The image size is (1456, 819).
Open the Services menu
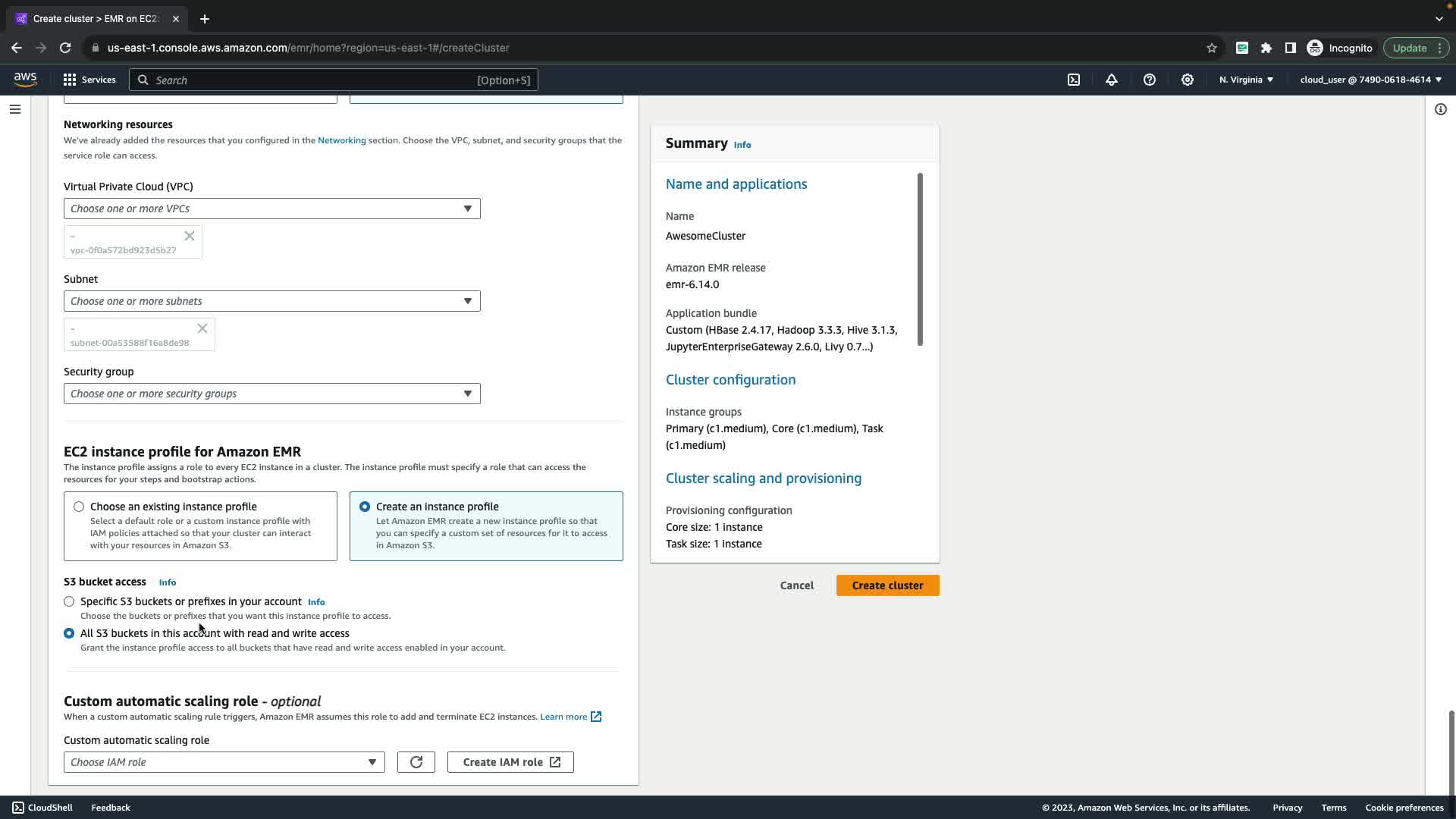(89, 80)
